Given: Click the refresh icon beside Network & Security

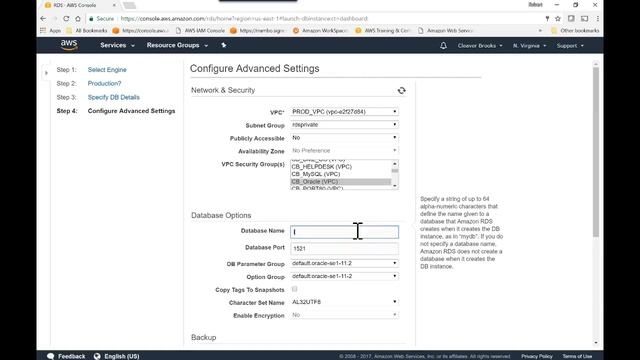Looking at the screenshot, I should pos(402,91).
